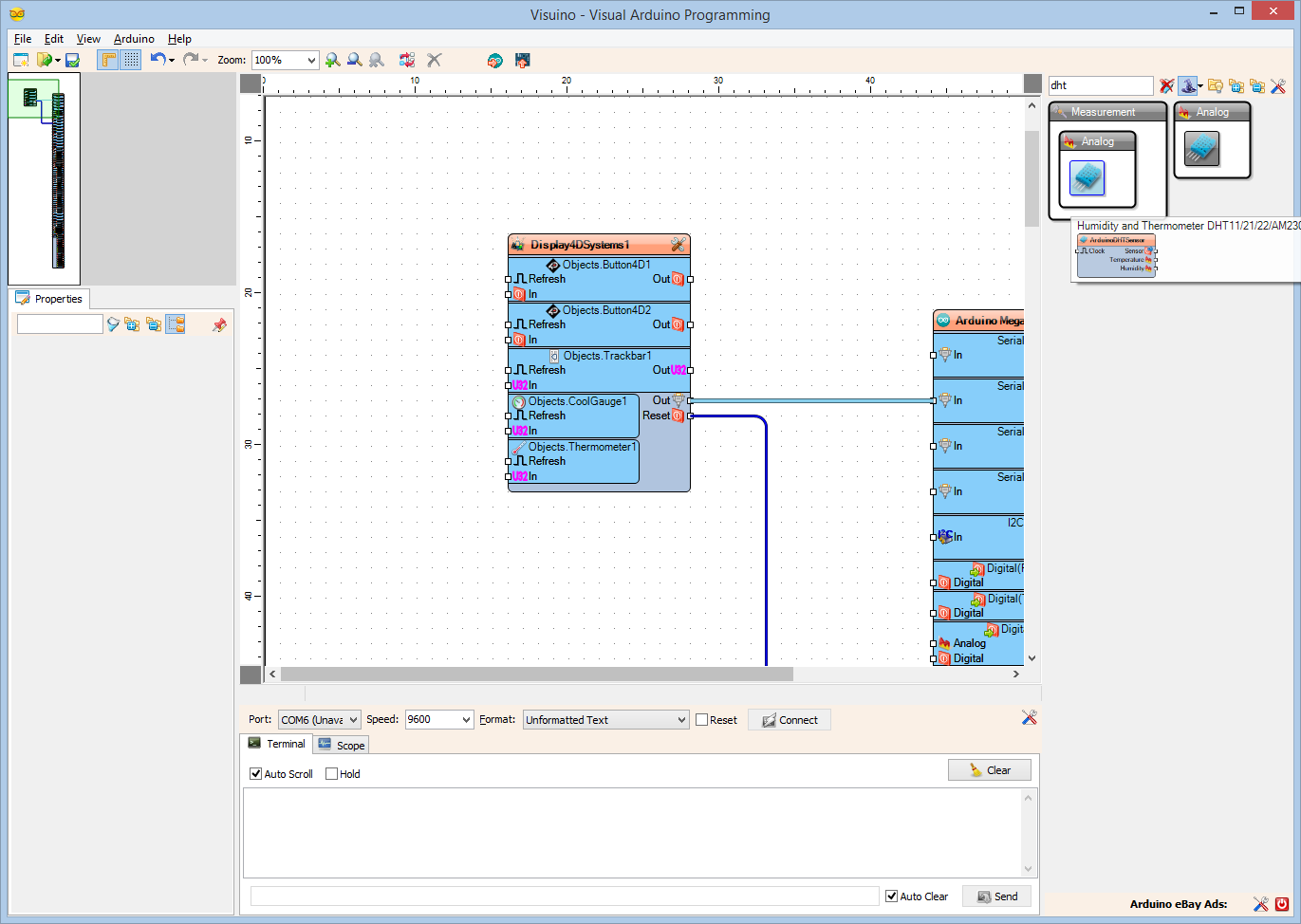Click the Undo arrow in the toolbar
The width and height of the screenshot is (1301, 924).
click(x=158, y=60)
